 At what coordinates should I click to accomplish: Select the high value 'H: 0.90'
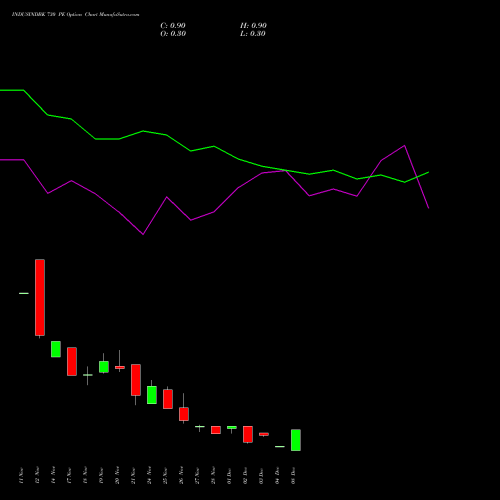pos(253,26)
